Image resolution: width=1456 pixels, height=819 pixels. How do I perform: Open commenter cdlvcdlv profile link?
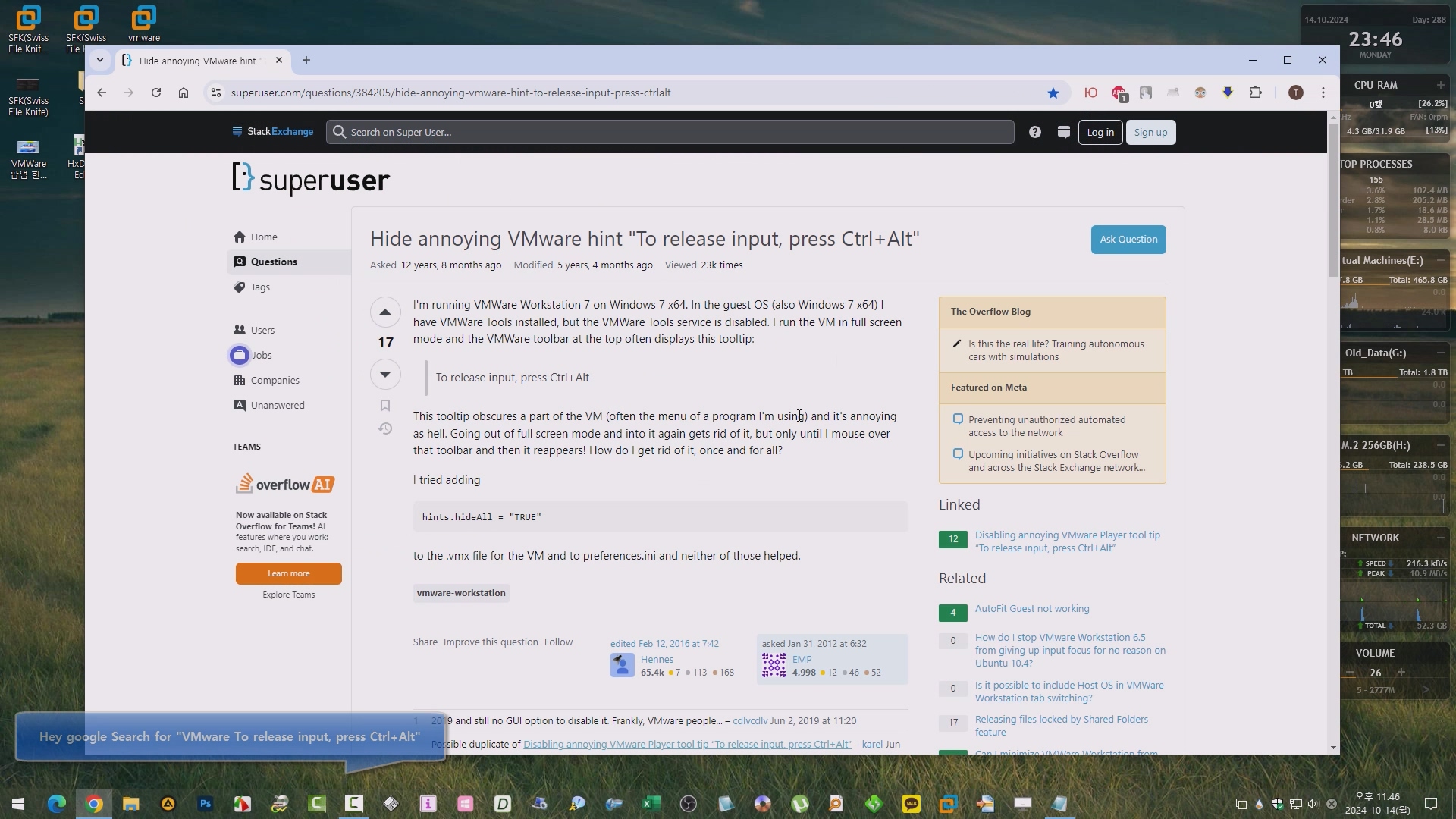(x=750, y=720)
